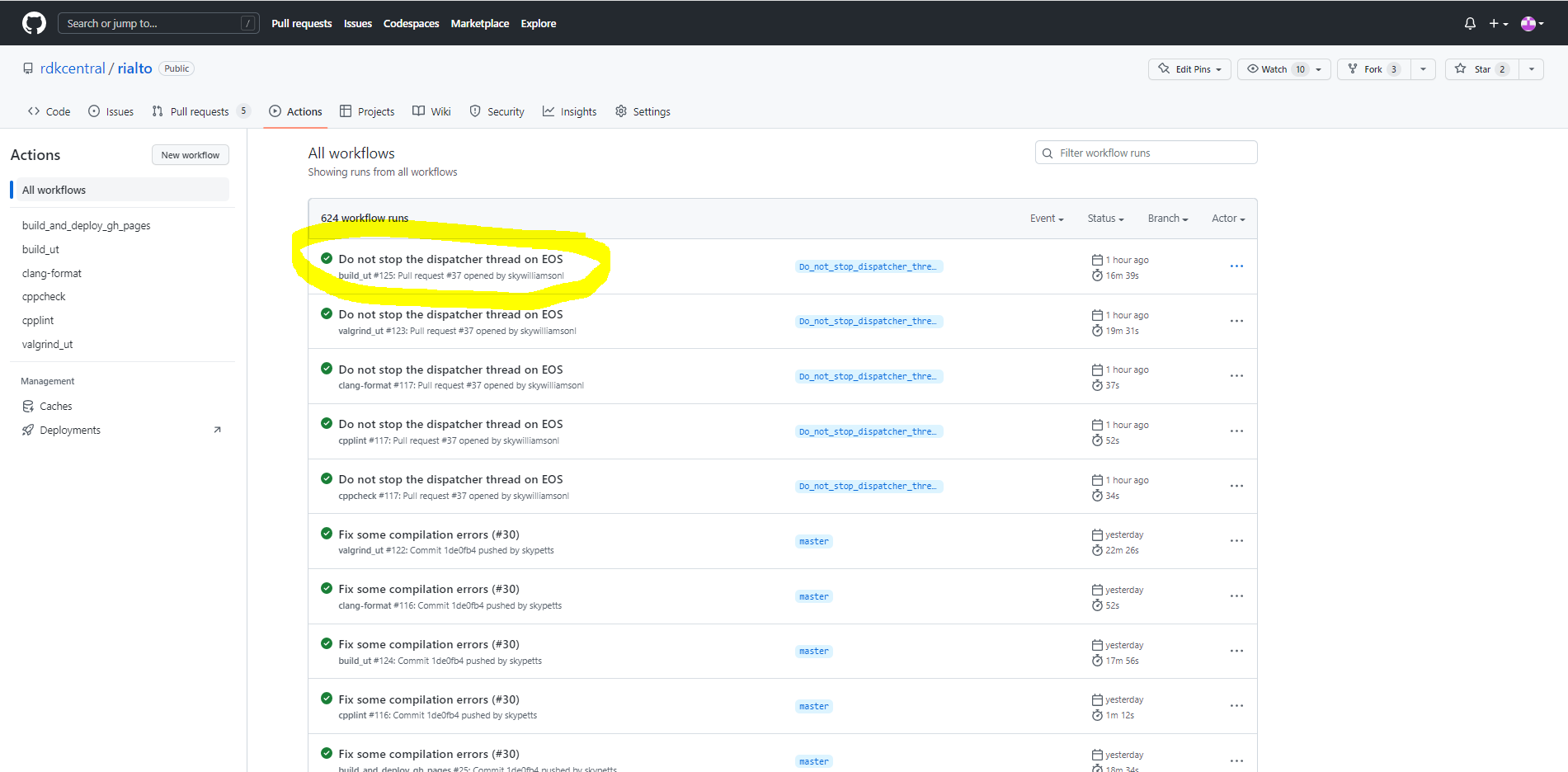Open the Edit Pins dropdown
The image size is (1568, 772).
[1189, 69]
